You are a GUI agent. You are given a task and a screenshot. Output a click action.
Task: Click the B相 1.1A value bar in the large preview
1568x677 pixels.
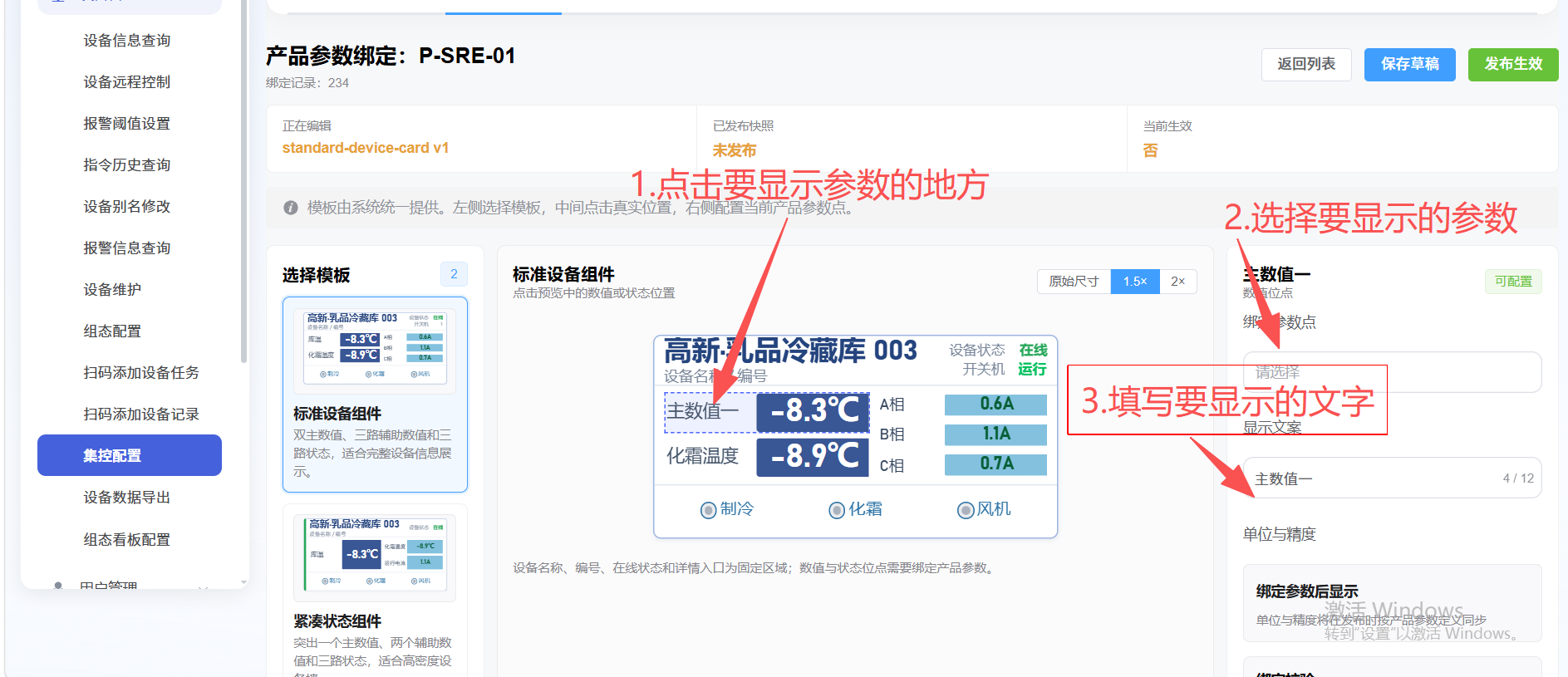(995, 434)
